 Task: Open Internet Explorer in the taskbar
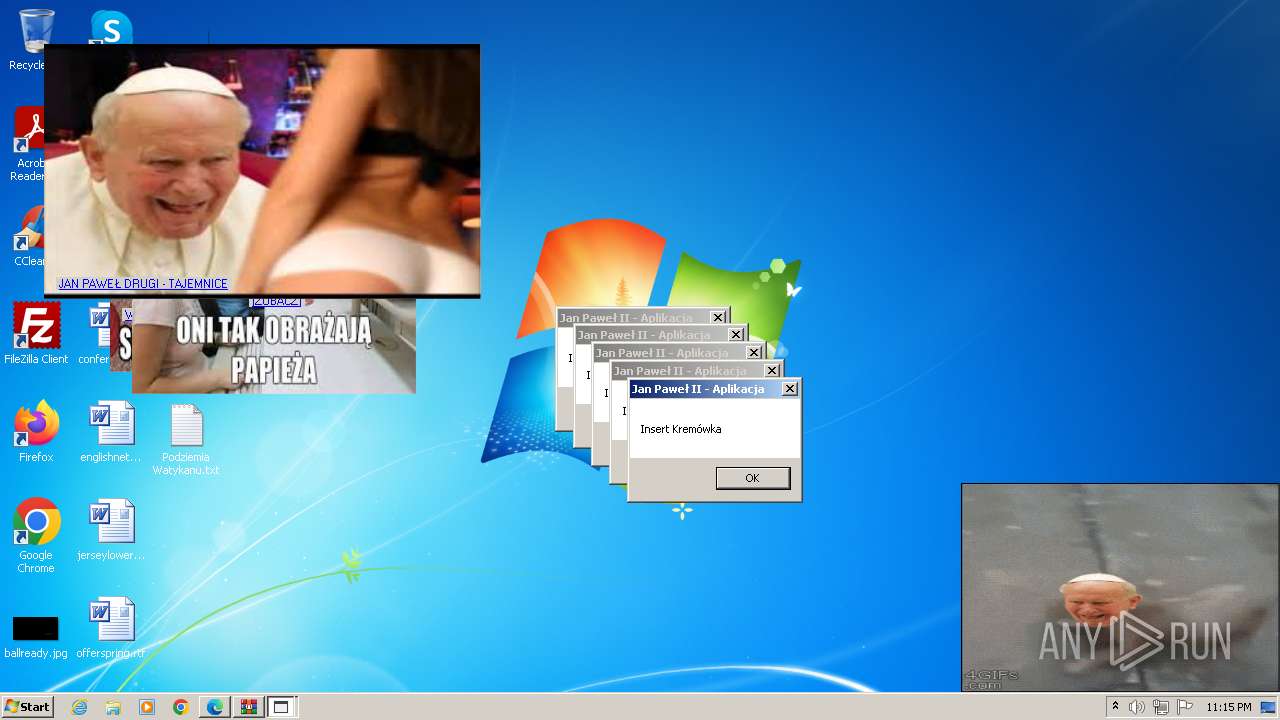pyautogui.click(x=80, y=707)
